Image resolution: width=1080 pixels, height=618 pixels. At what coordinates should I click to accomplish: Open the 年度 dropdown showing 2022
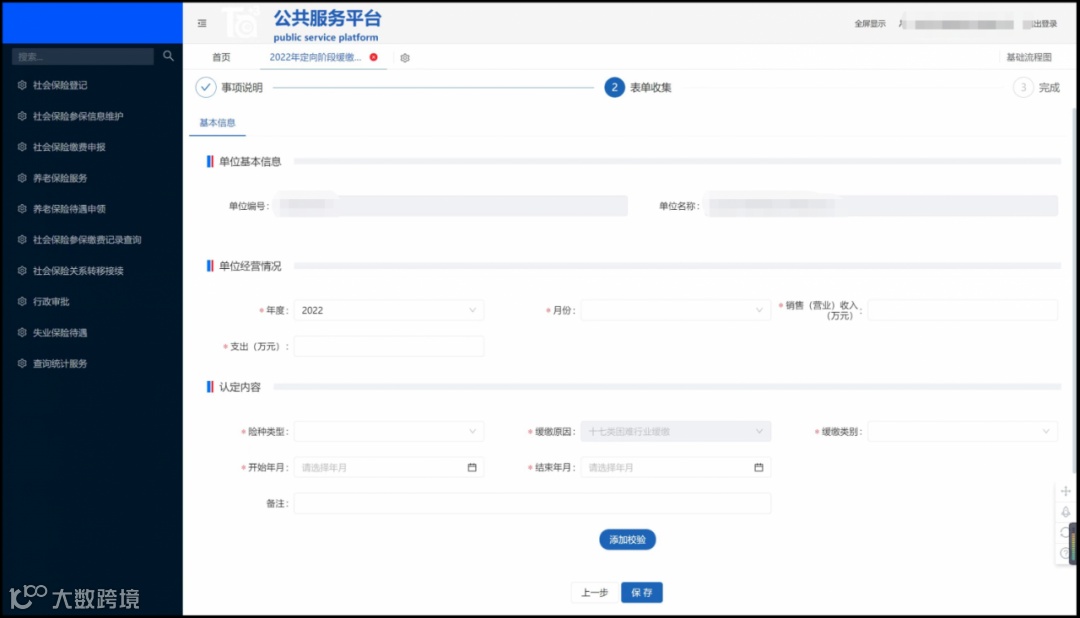[388, 311]
